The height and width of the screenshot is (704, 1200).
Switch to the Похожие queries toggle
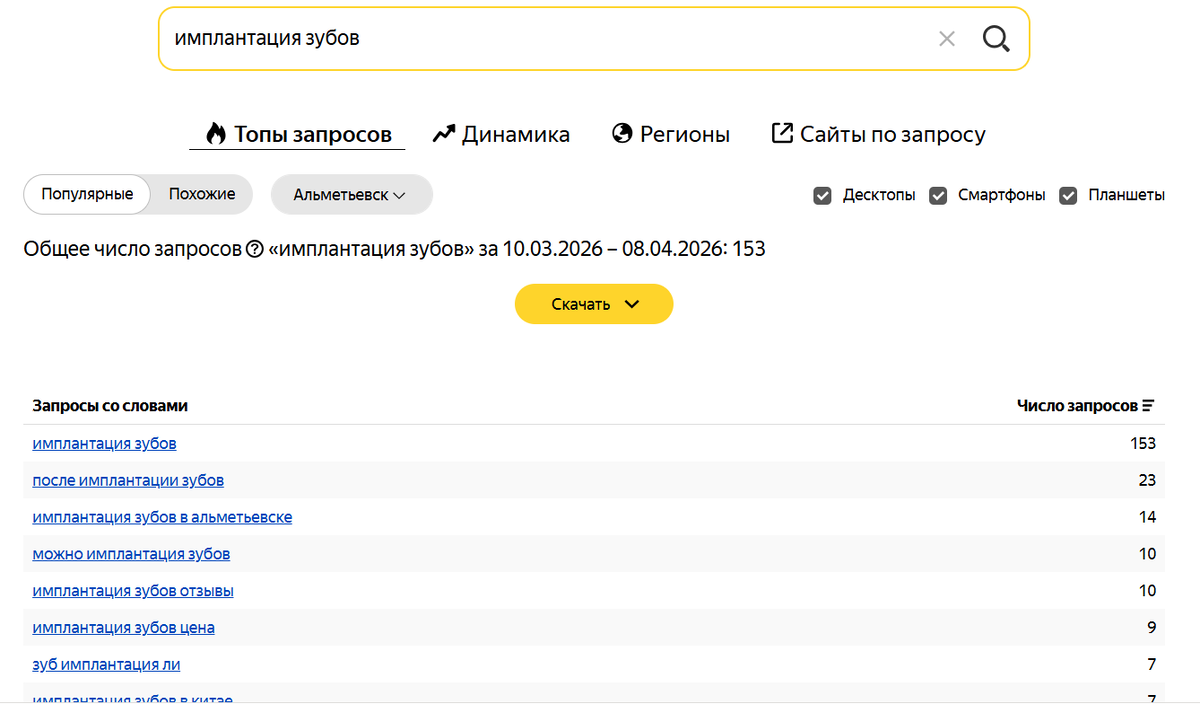click(202, 194)
